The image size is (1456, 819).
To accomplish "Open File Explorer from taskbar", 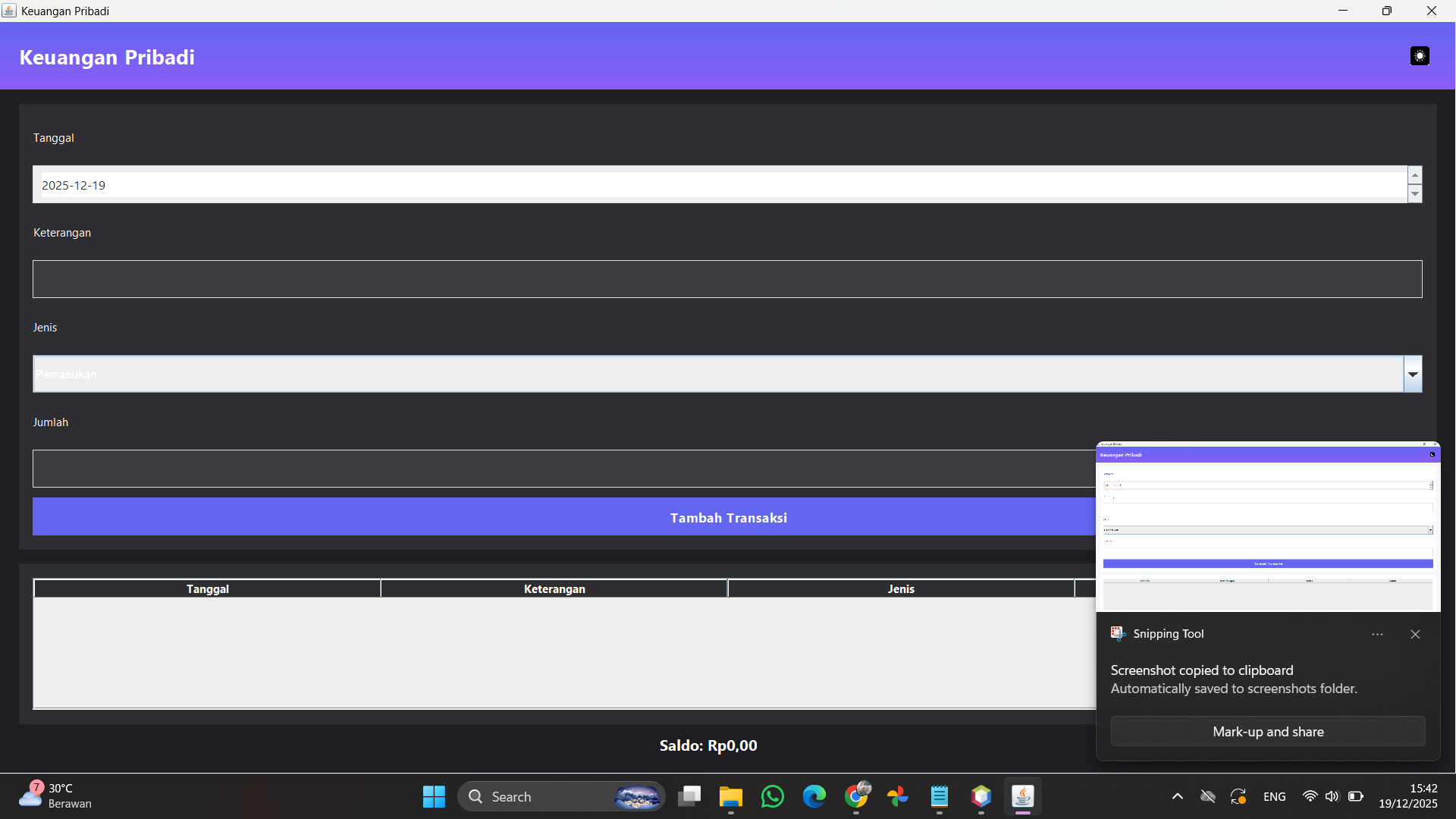I will coord(731,797).
